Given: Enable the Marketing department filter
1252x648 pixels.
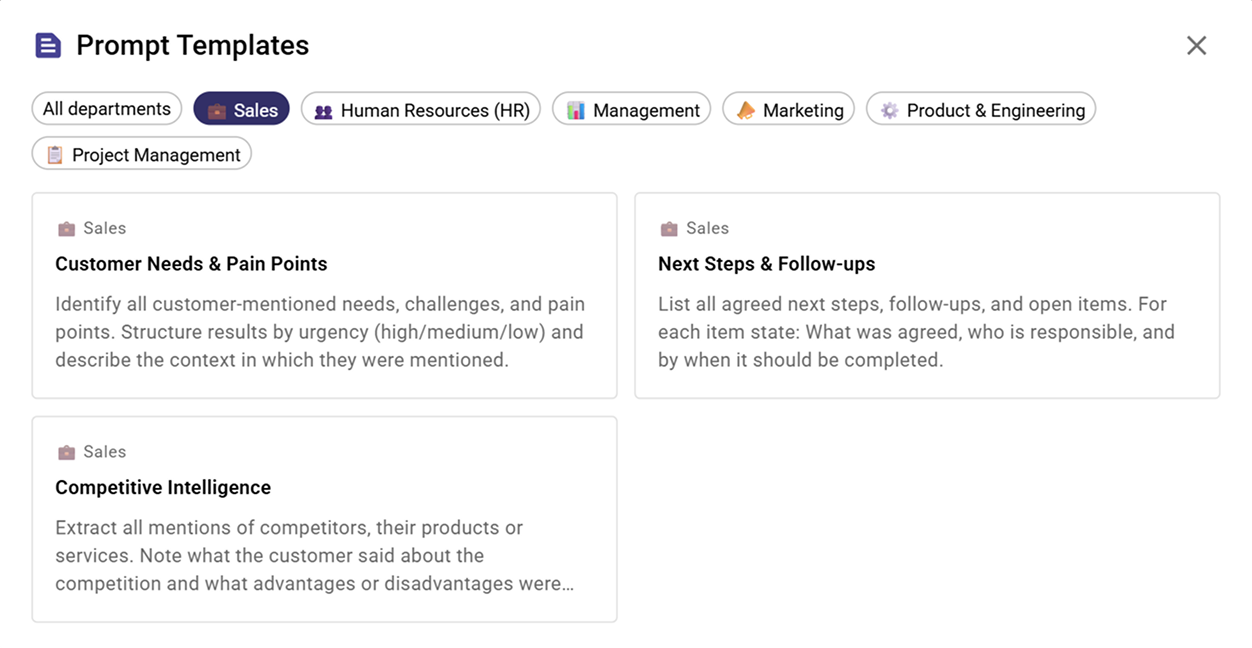Looking at the screenshot, I should (789, 109).
